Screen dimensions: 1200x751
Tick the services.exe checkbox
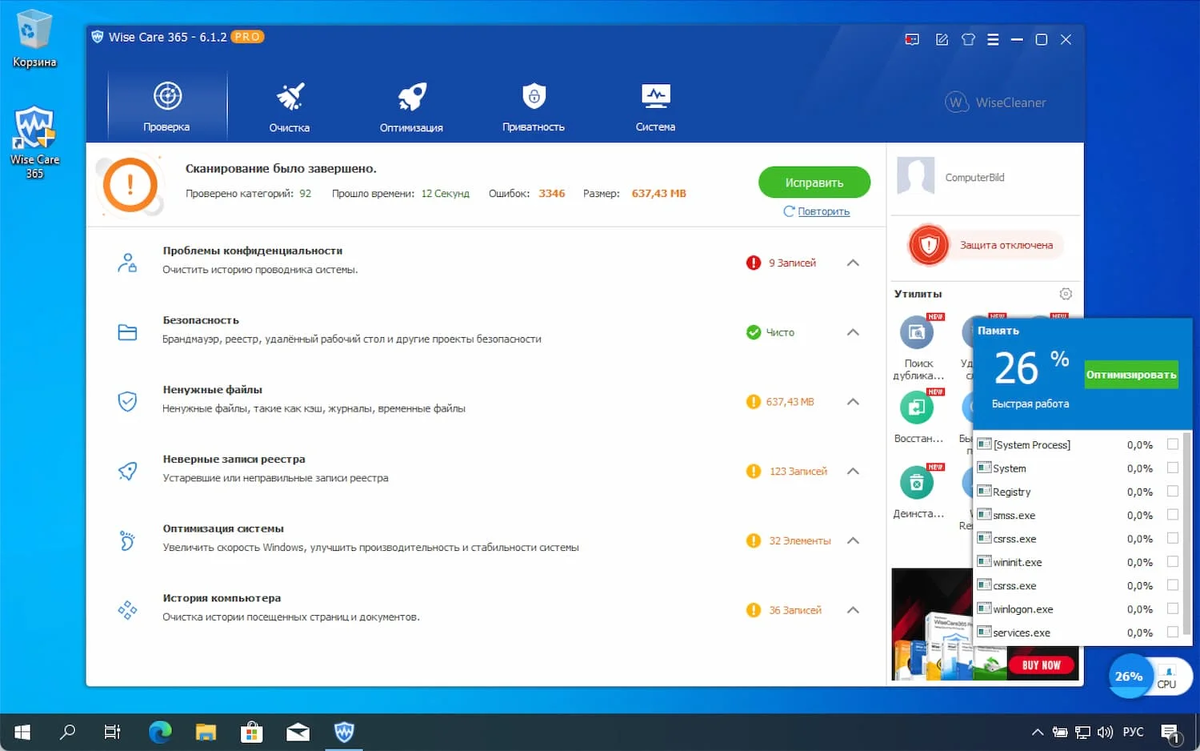tap(1173, 632)
